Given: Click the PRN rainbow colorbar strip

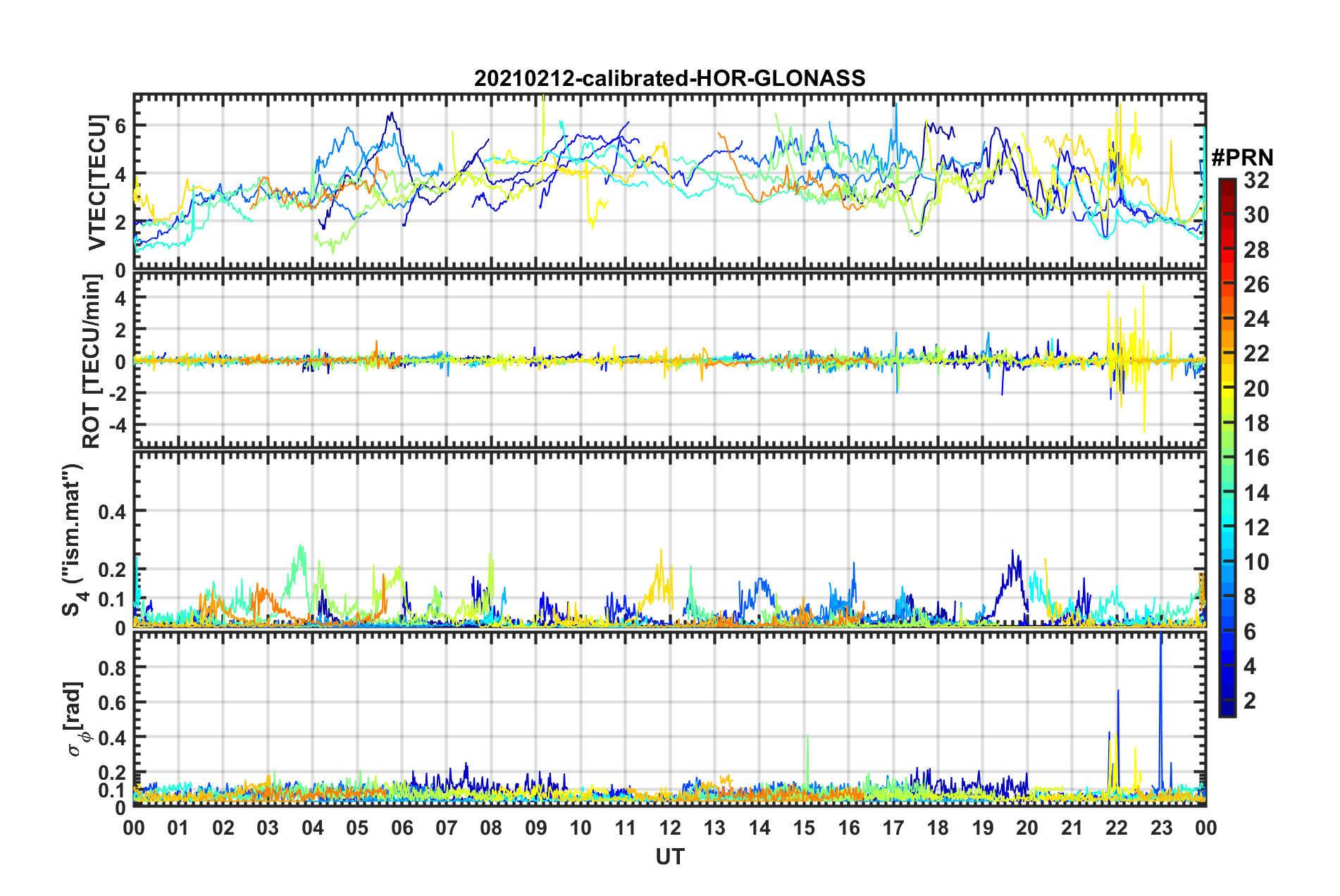Looking at the screenshot, I should [1227, 447].
